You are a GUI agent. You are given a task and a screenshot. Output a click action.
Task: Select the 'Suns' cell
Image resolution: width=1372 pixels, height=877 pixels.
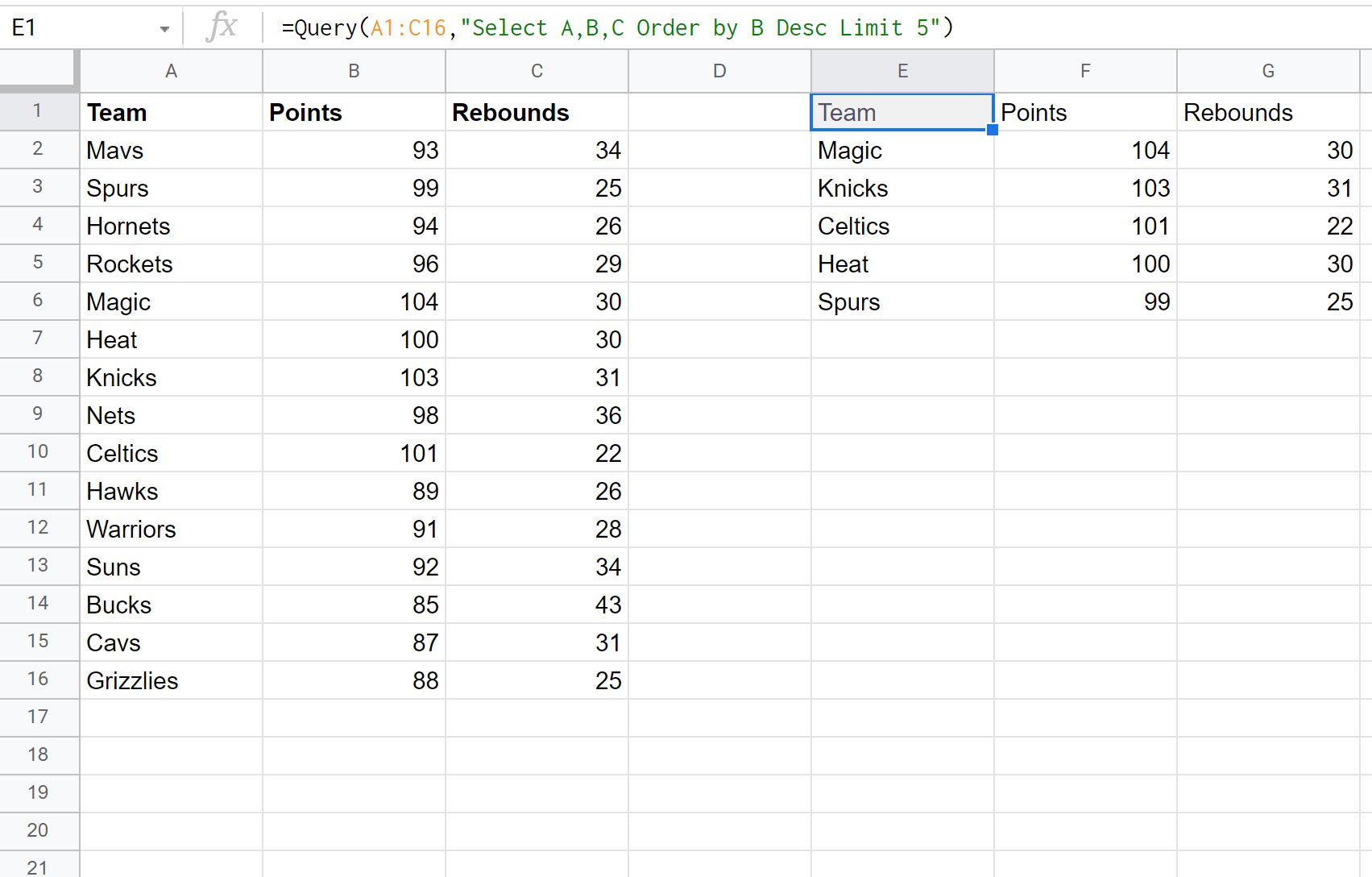click(172, 567)
